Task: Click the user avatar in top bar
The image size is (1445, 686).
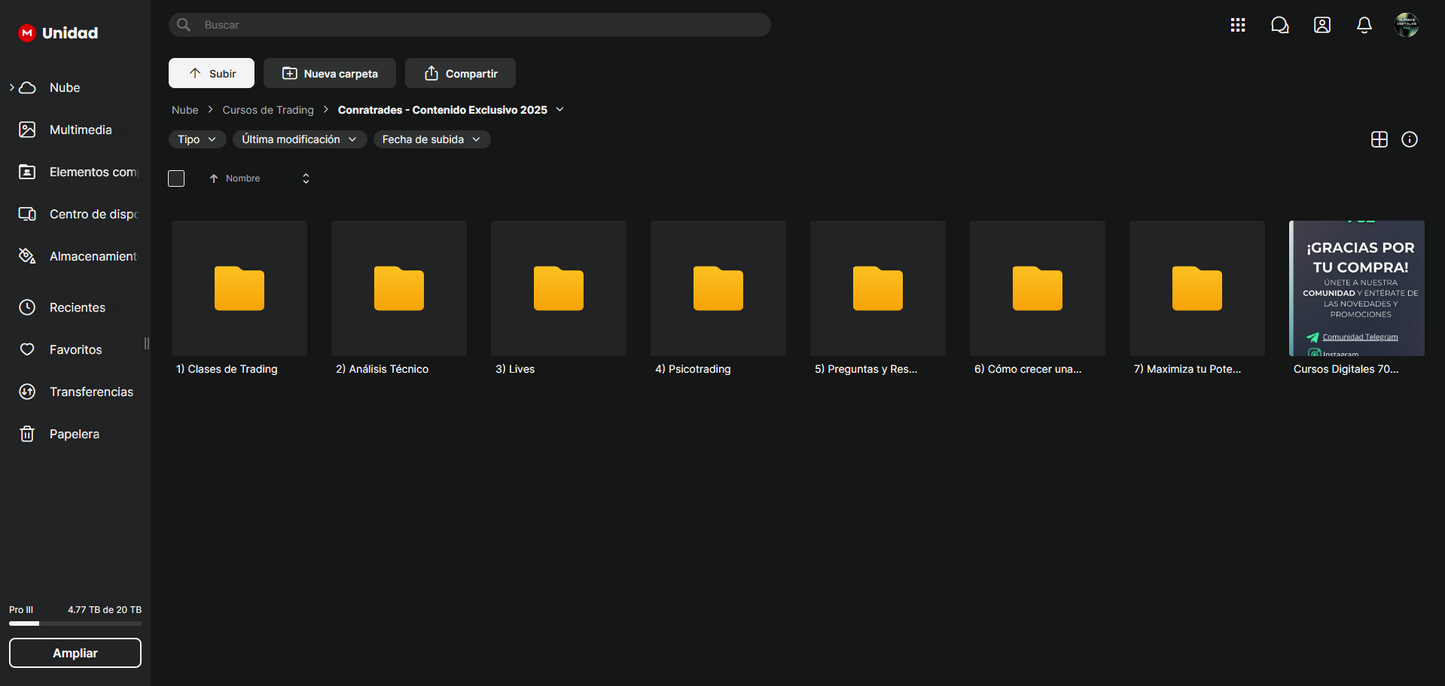Action: pyautogui.click(x=1406, y=25)
